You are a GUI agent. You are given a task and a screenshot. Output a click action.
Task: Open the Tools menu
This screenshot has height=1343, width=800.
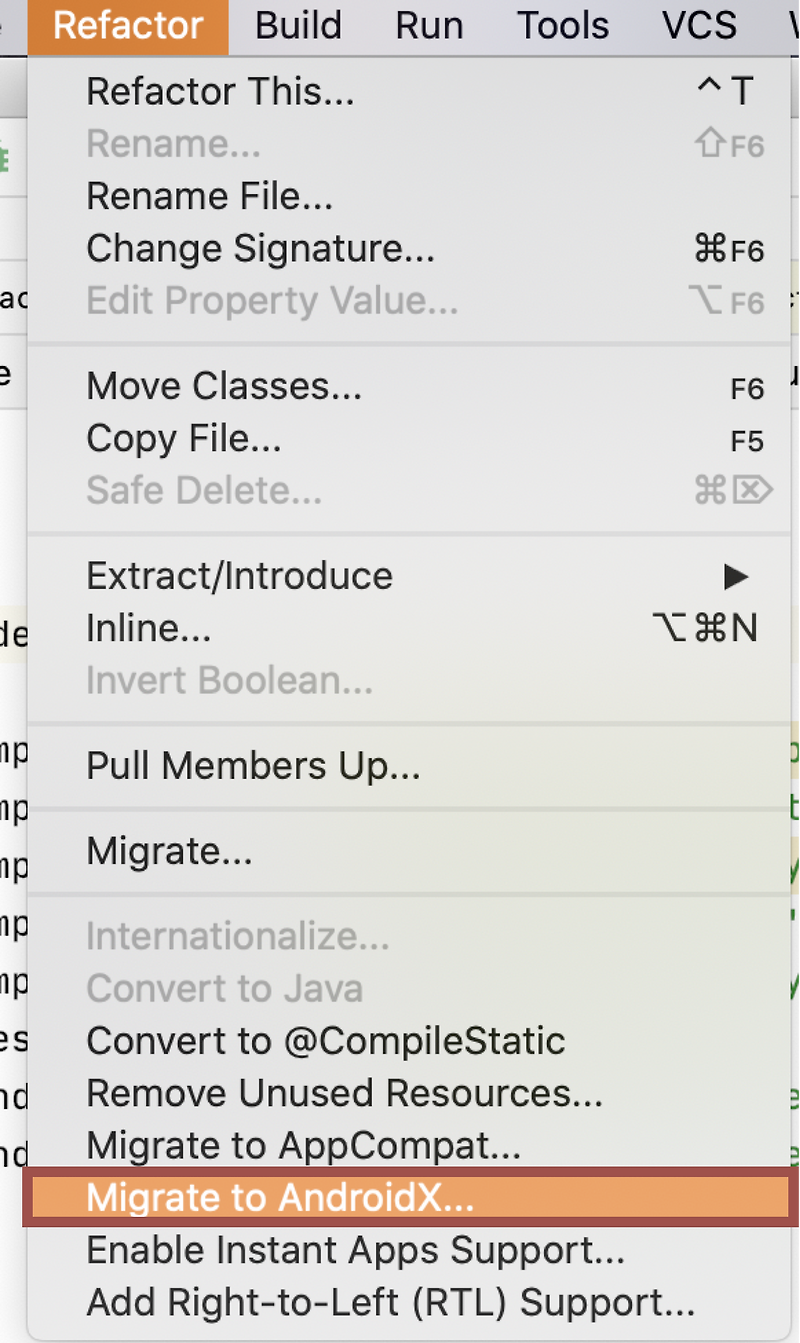[562, 26]
